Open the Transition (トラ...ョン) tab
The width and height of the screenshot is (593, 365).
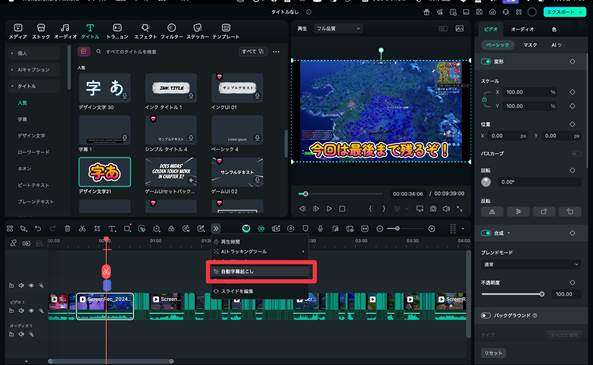click(x=117, y=31)
